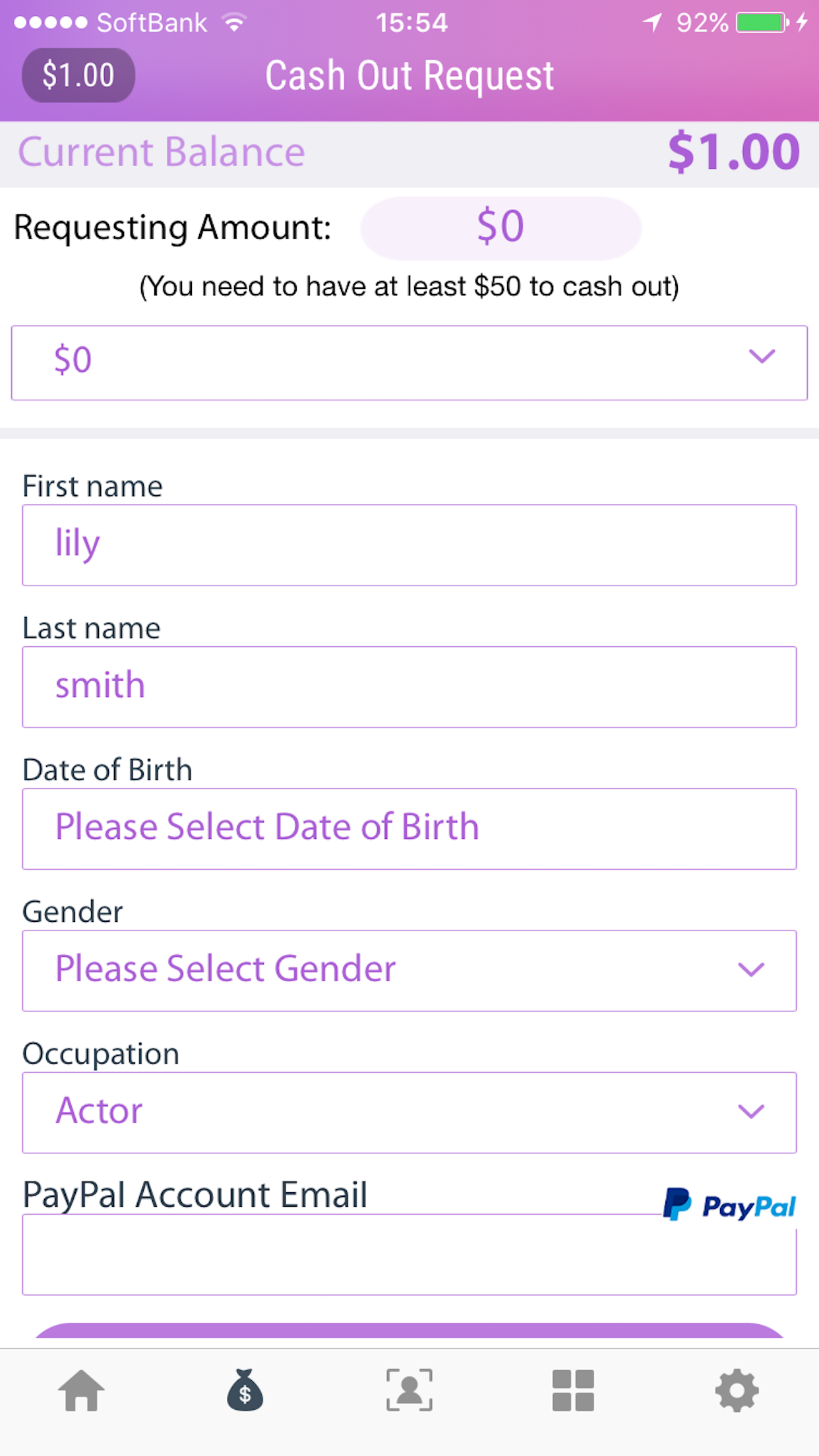Tap the Wi-Fi signal icon
Screen dimensions: 819x1456
(234, 23)
